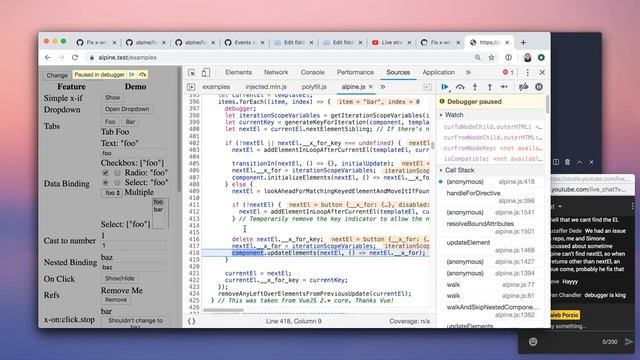Bookmark this page with the star icon
The height and width of the screenshot is (360, 640).
pos(491,58)
